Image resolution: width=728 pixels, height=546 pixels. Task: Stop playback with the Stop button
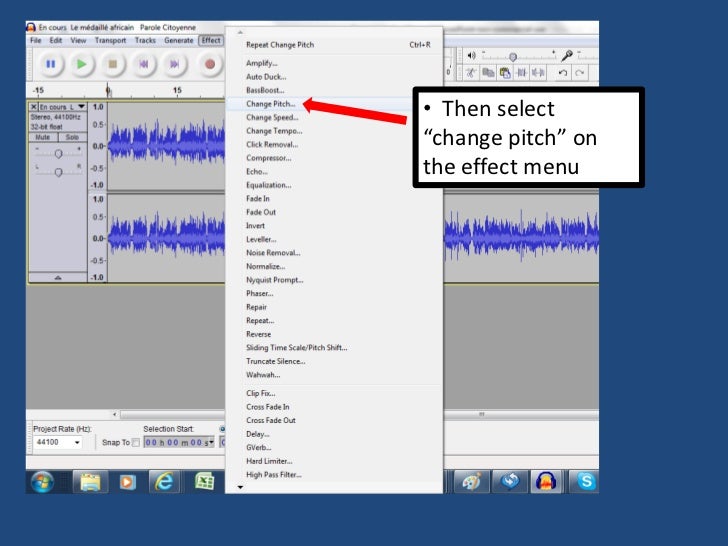(x=113, y=64)
